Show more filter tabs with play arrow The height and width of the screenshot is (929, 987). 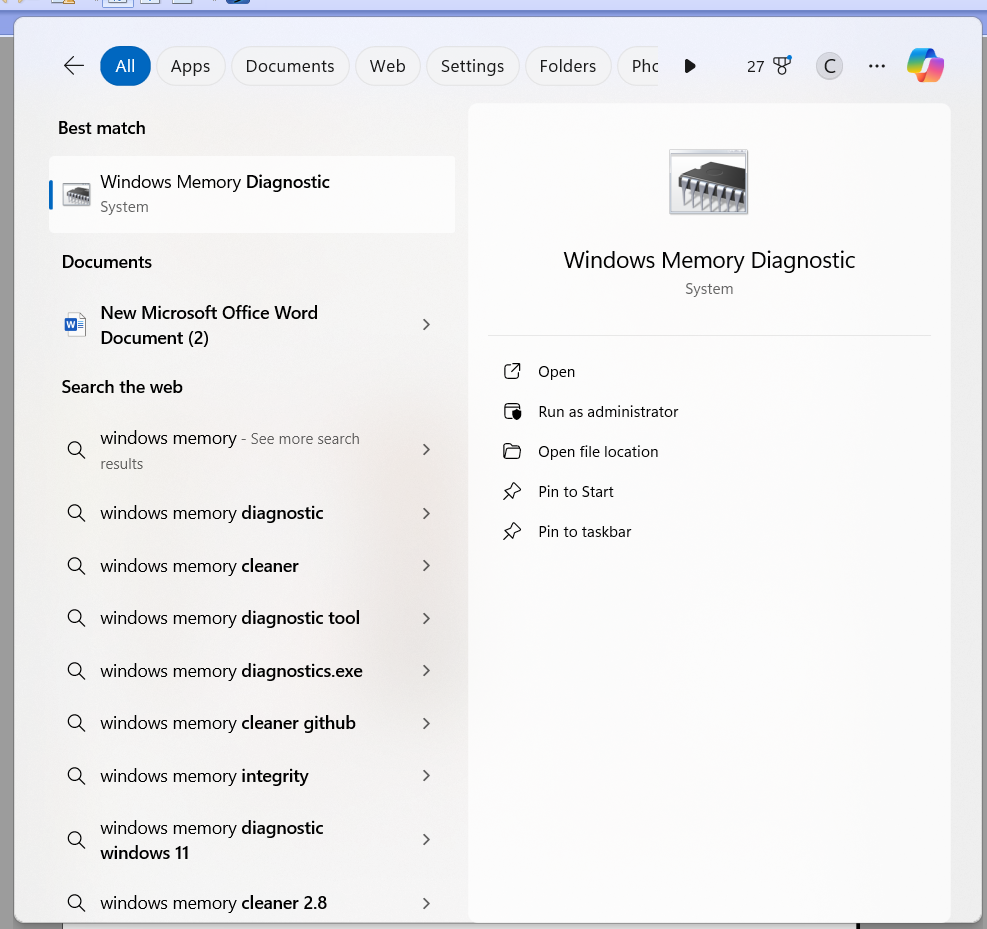click(690, 65)
